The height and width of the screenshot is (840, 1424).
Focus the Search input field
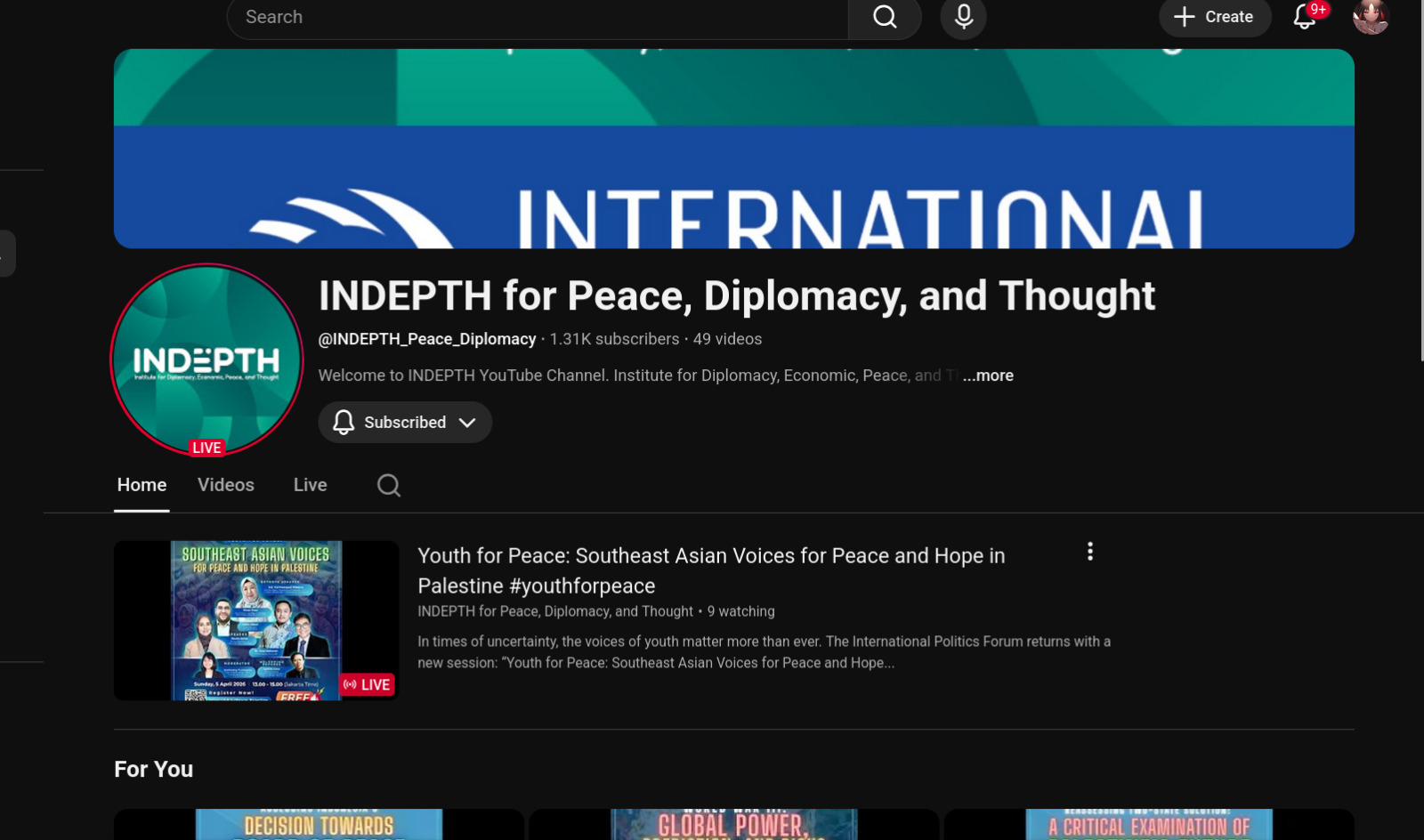[538, 17]
